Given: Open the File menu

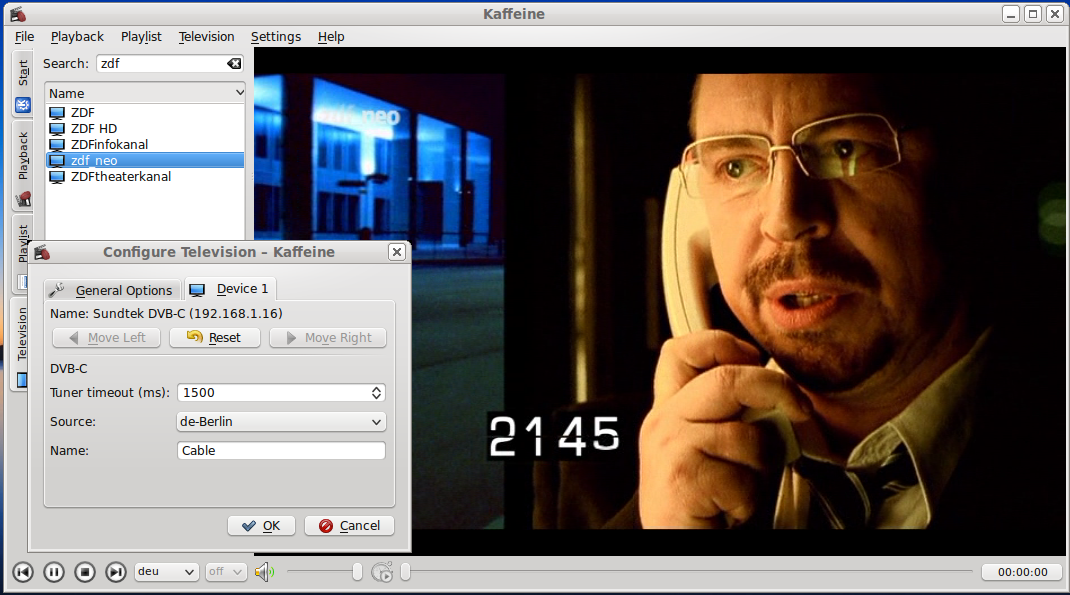Looking at the screenshot, I should pos(25,37).
